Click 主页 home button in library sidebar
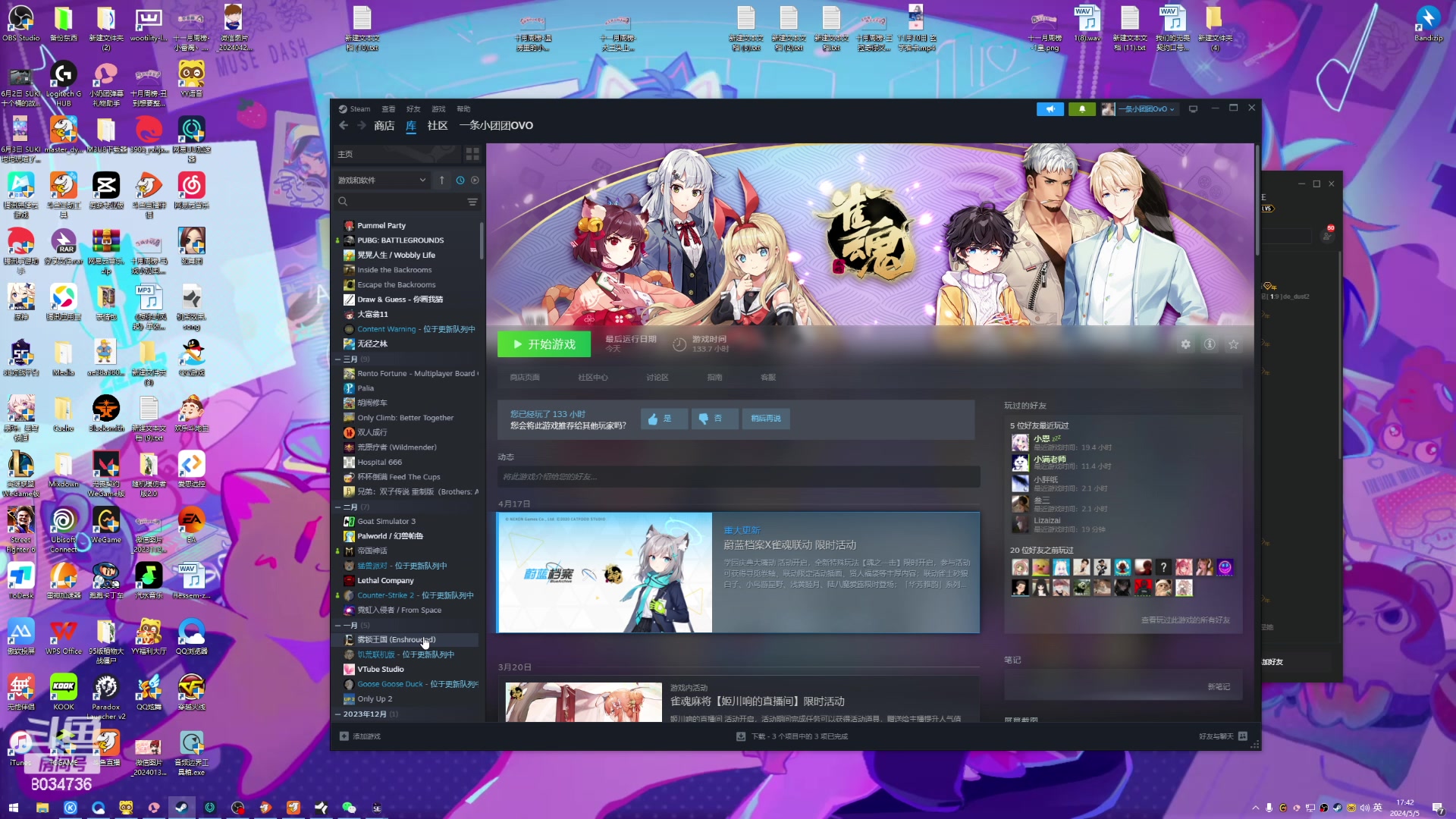1456x819 pixels. [x=397, y=154]
